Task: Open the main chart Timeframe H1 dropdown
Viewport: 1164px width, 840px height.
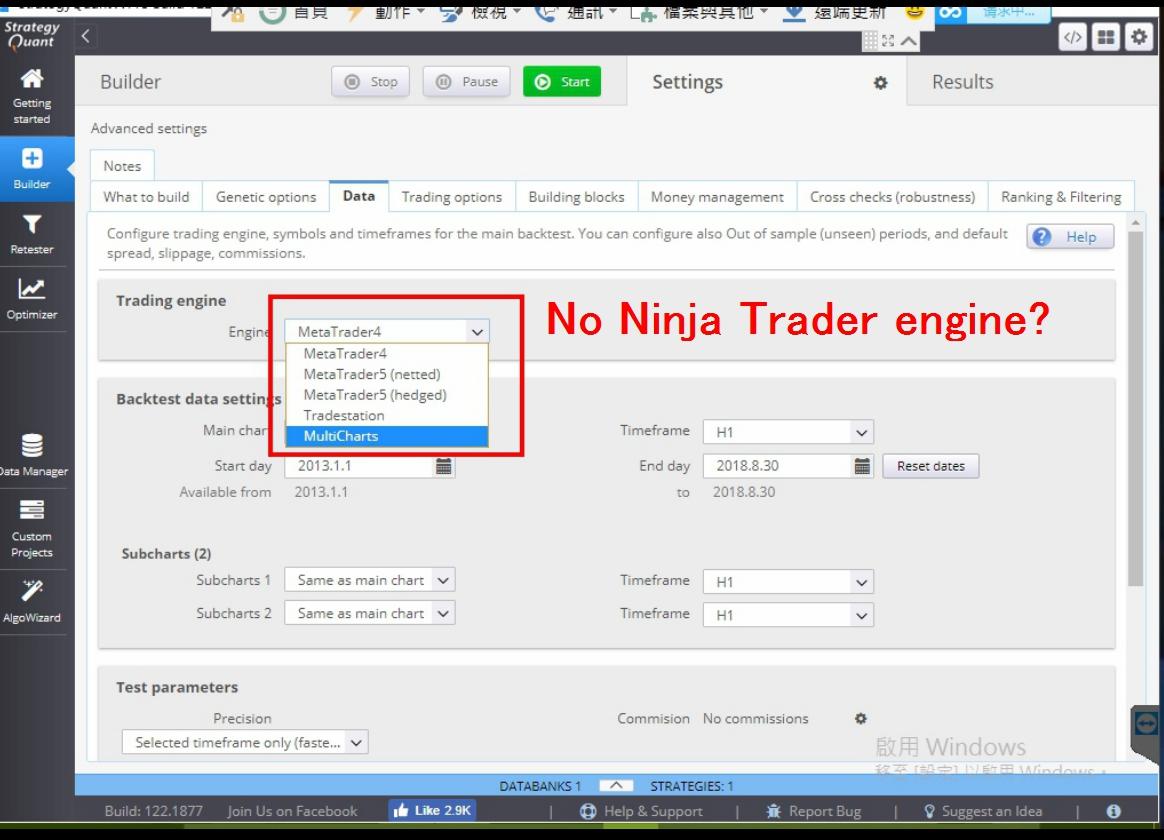Action: click(x=788, y=432)
